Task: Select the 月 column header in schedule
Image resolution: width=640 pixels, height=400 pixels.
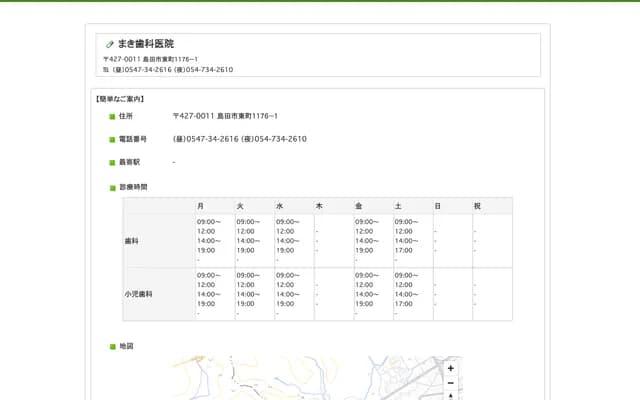Action: point(201,206)
